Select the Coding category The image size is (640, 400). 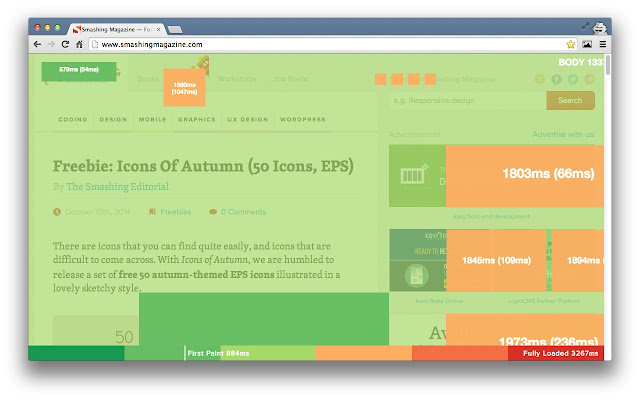[73, 120]
